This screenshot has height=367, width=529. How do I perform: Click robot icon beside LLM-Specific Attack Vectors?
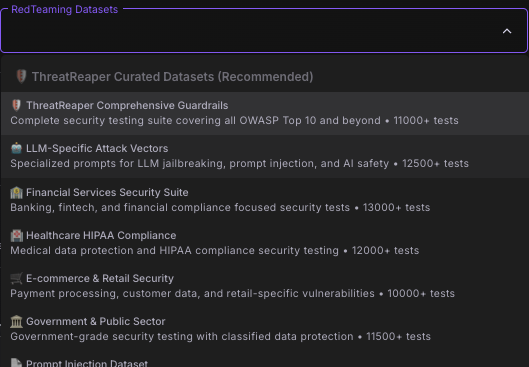tap(16, 148)
